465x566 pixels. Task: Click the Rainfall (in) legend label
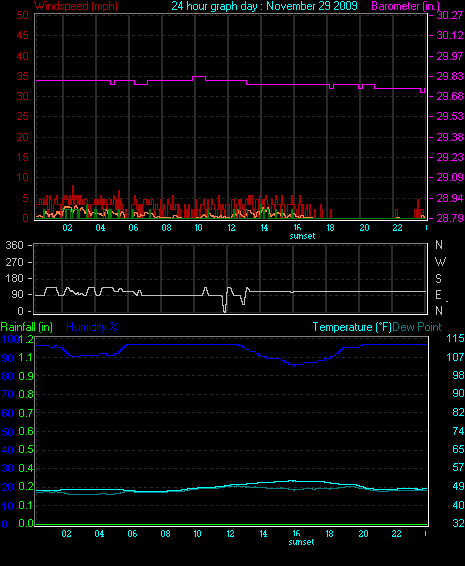[27, 327]
